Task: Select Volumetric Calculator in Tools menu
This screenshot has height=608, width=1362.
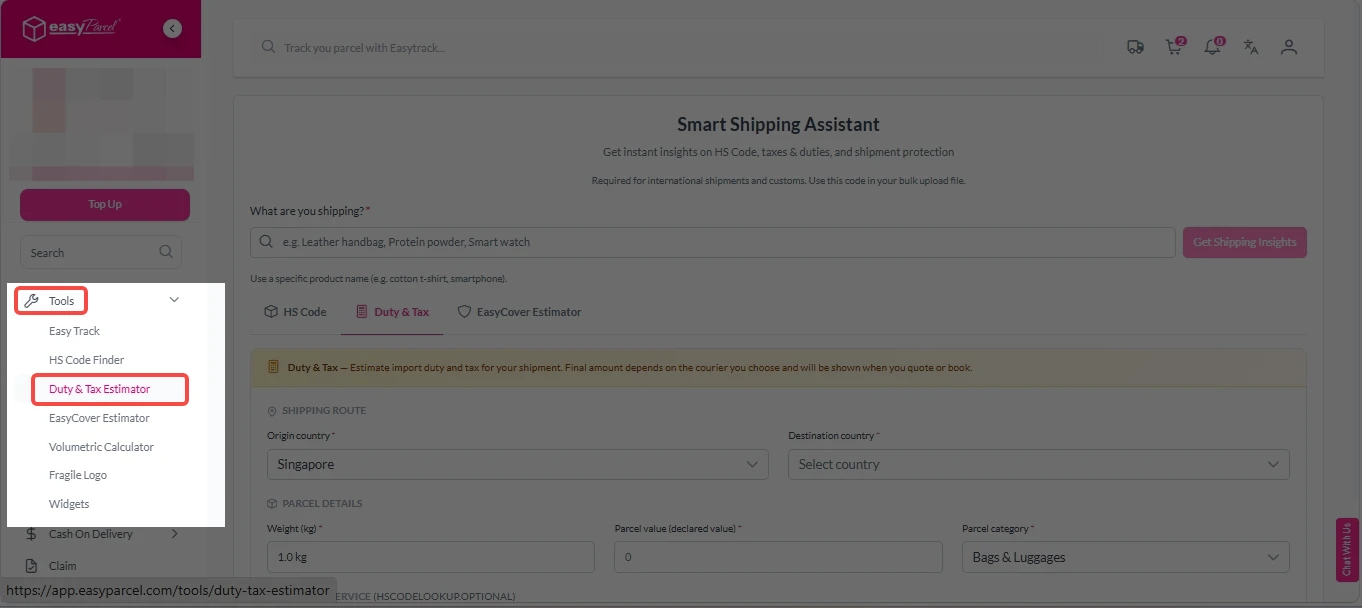Action: (101, 447)
